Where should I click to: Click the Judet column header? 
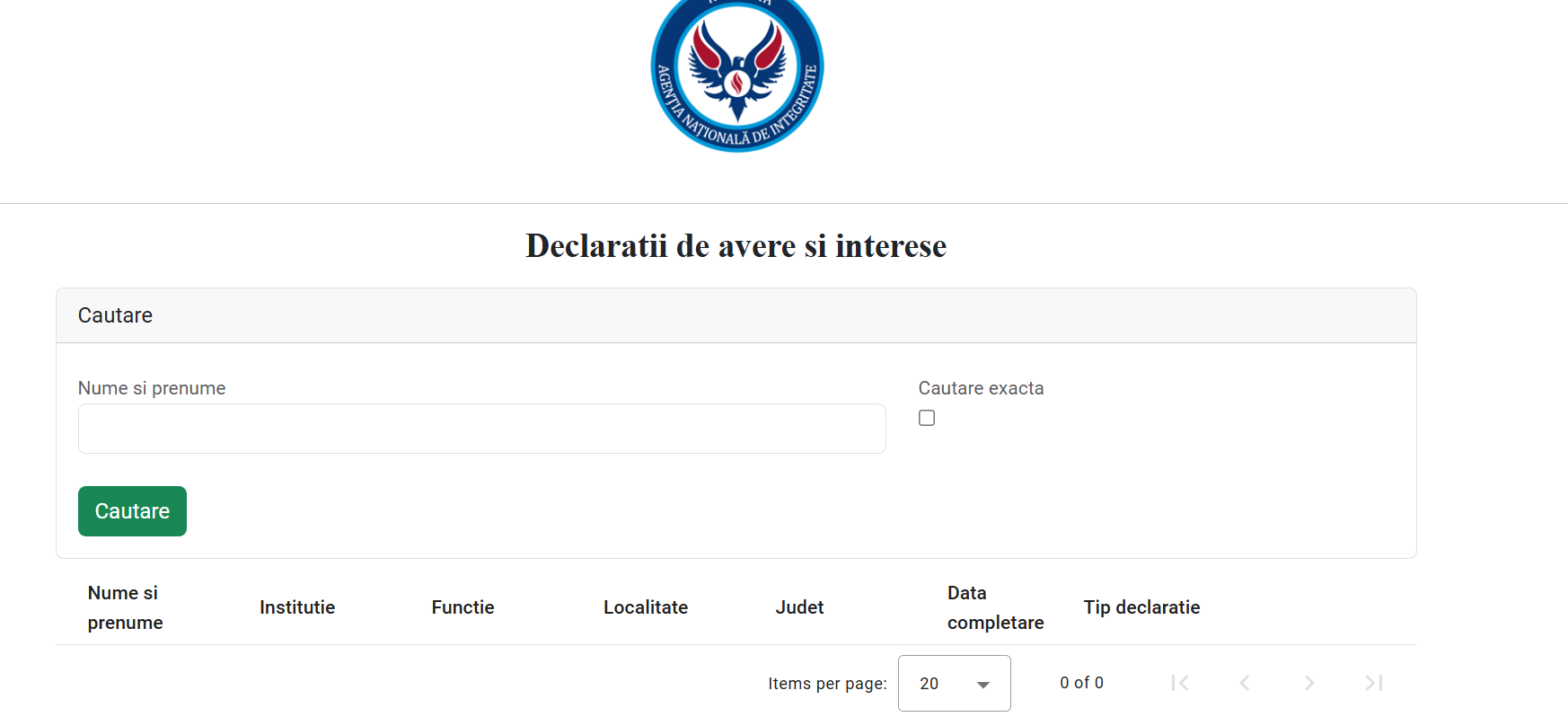(x=799, y=607)
